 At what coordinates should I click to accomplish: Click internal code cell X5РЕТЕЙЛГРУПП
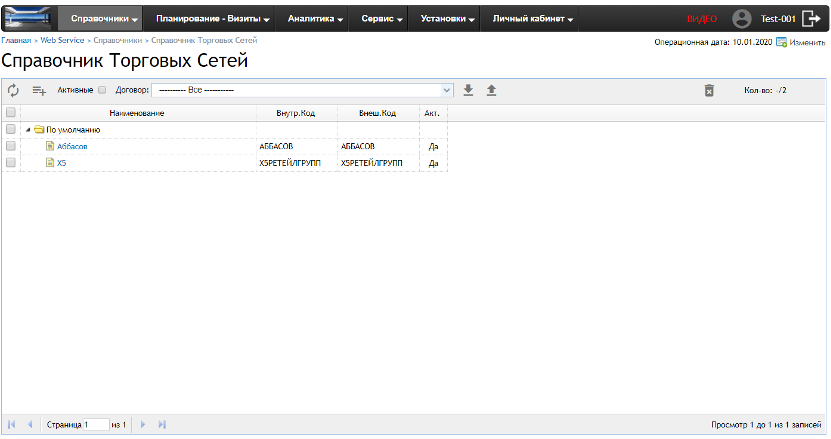point(297,163)
